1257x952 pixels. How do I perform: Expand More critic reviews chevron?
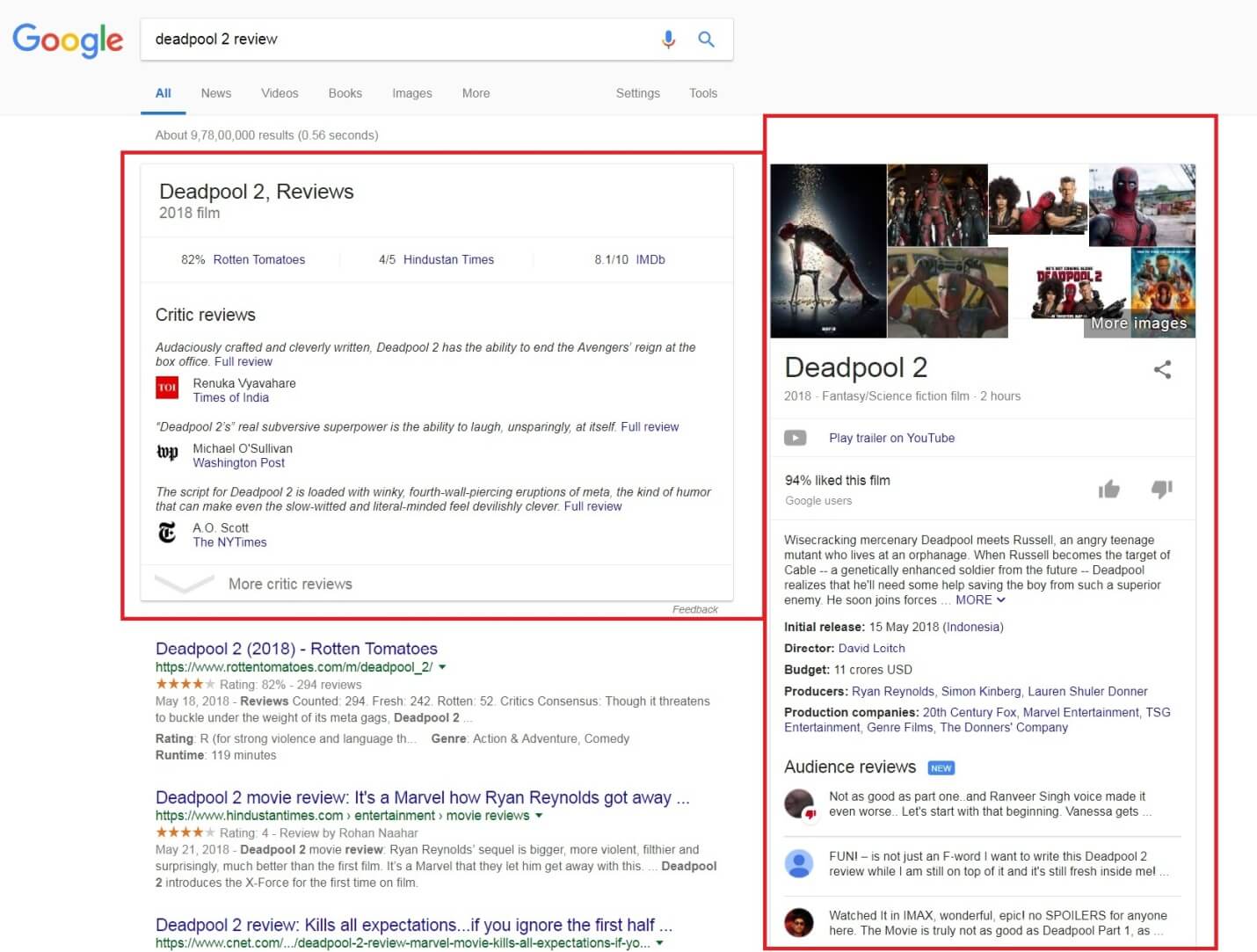[184, 584]
